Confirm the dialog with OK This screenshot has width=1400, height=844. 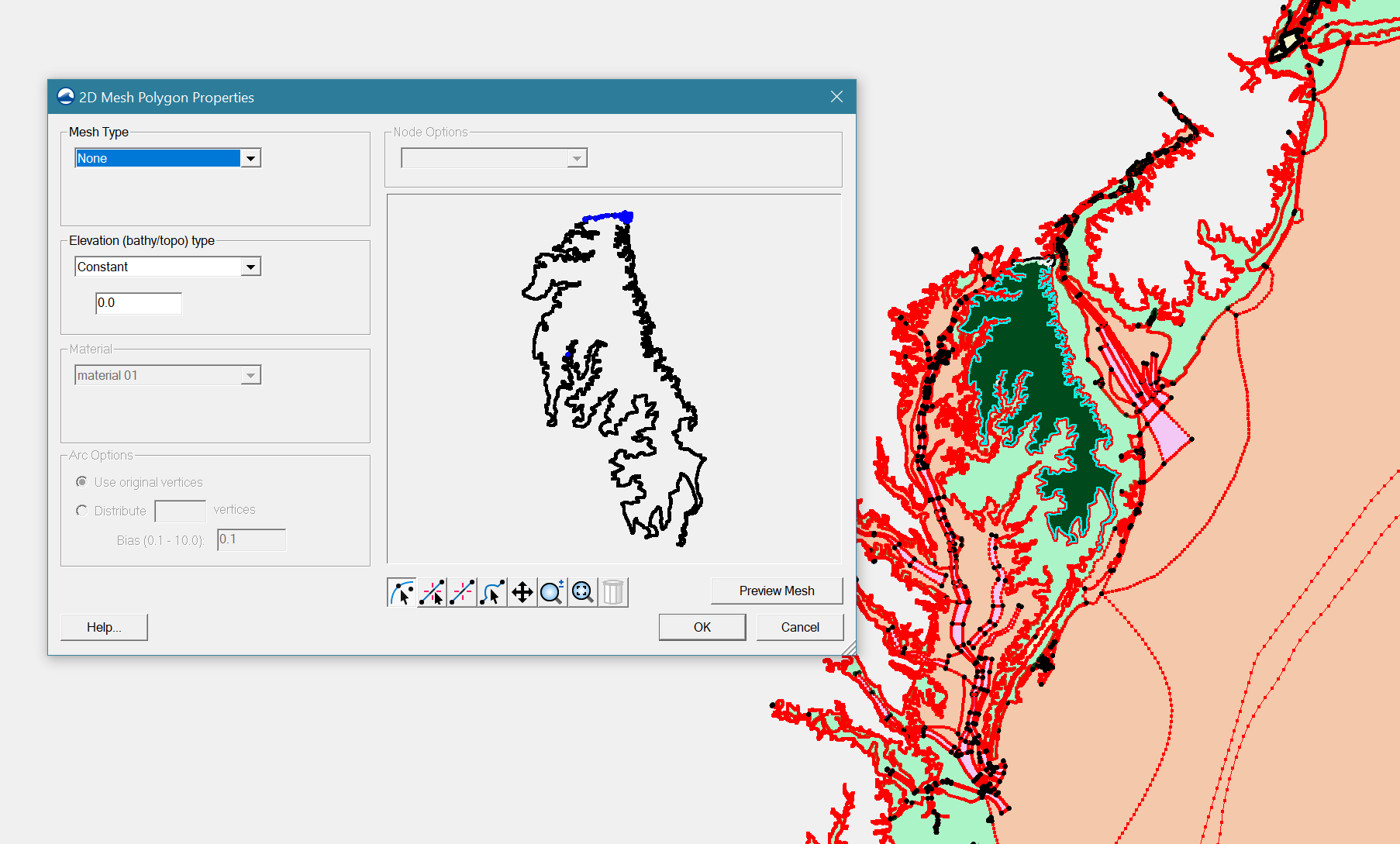click(702, 627)
